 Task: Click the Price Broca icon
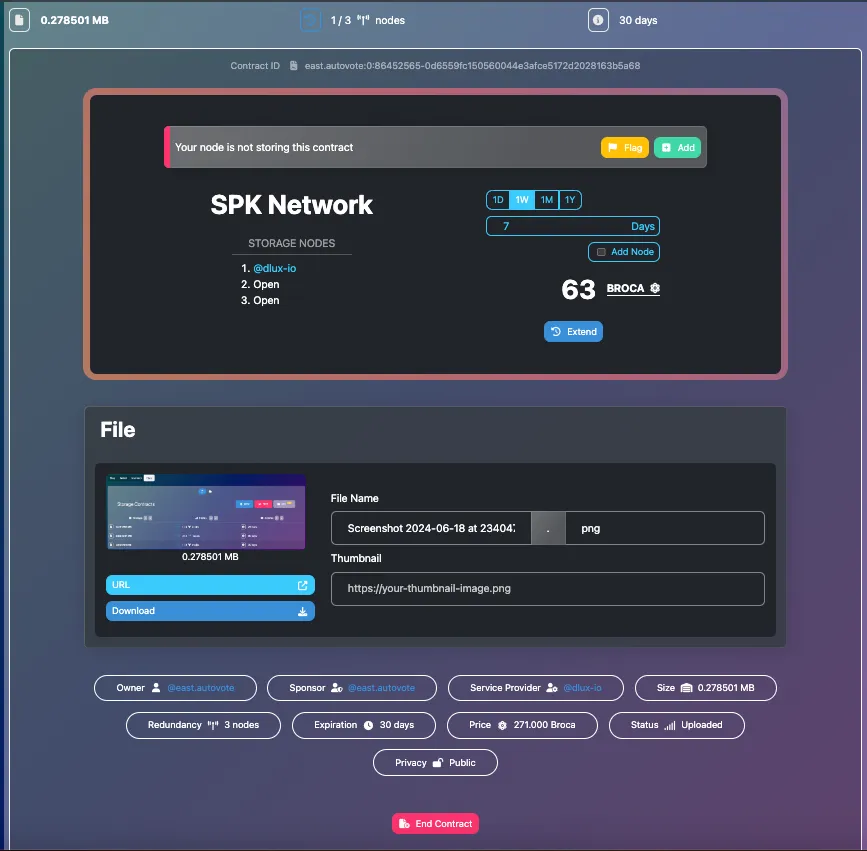tap(502, 725)
